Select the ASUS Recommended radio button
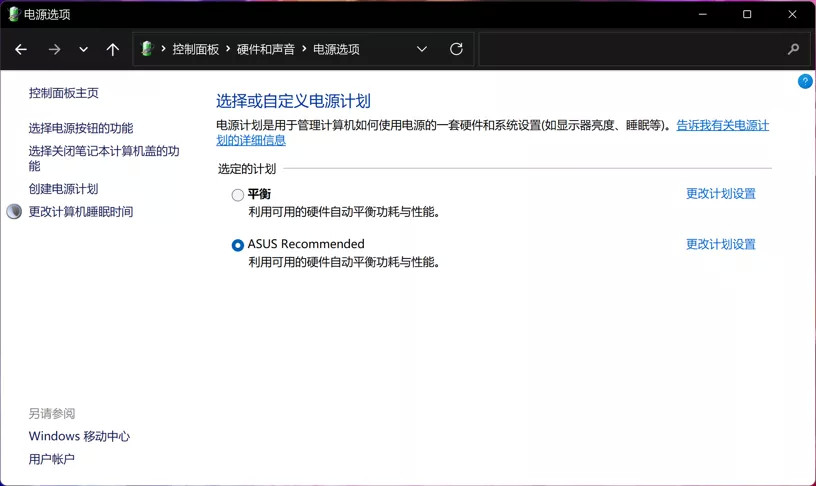816x486 pixels. tap(237, 245)
